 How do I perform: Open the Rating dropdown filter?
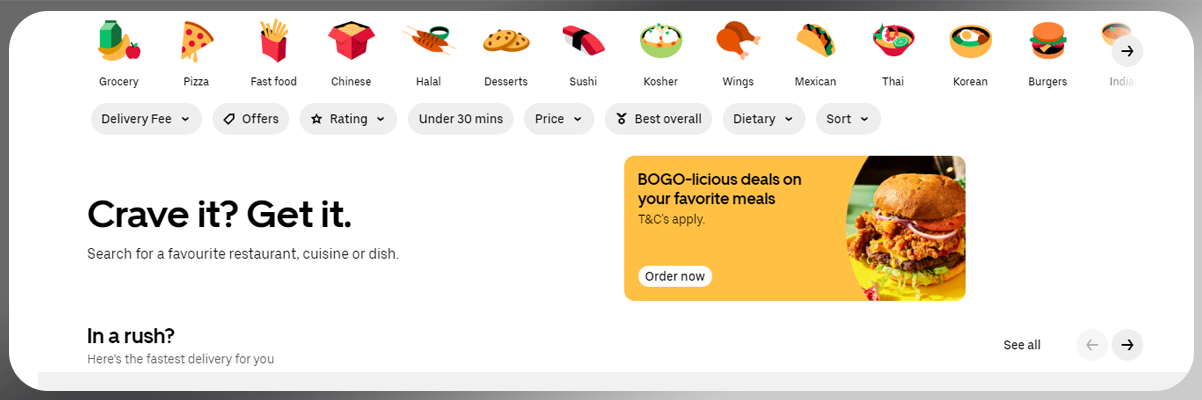coord(348,119)
